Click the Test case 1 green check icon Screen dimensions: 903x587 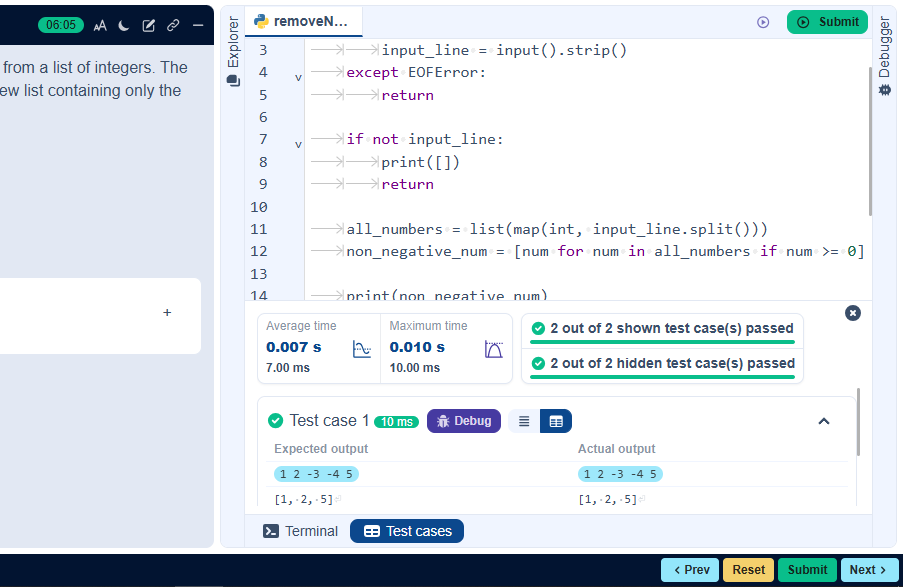276,421
